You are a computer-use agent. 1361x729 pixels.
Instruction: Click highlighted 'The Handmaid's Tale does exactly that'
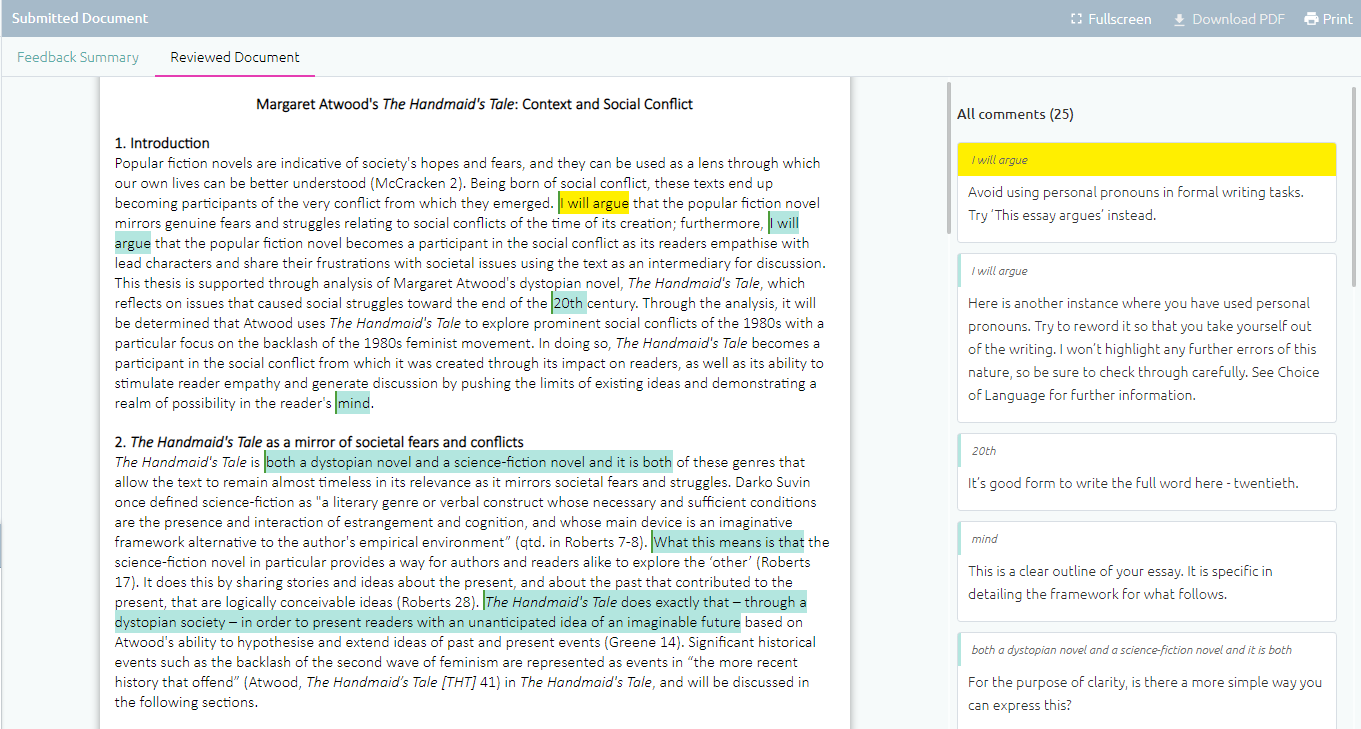pos(645,602)
